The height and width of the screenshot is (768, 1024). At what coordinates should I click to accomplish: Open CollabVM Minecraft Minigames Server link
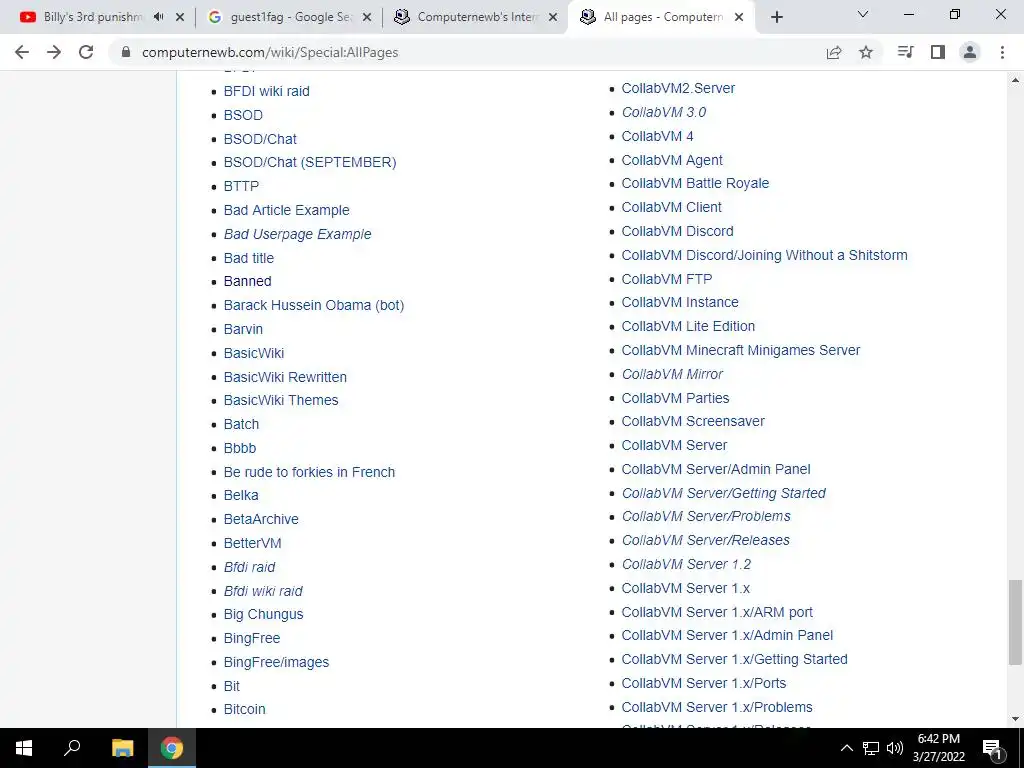coord(741,350)
